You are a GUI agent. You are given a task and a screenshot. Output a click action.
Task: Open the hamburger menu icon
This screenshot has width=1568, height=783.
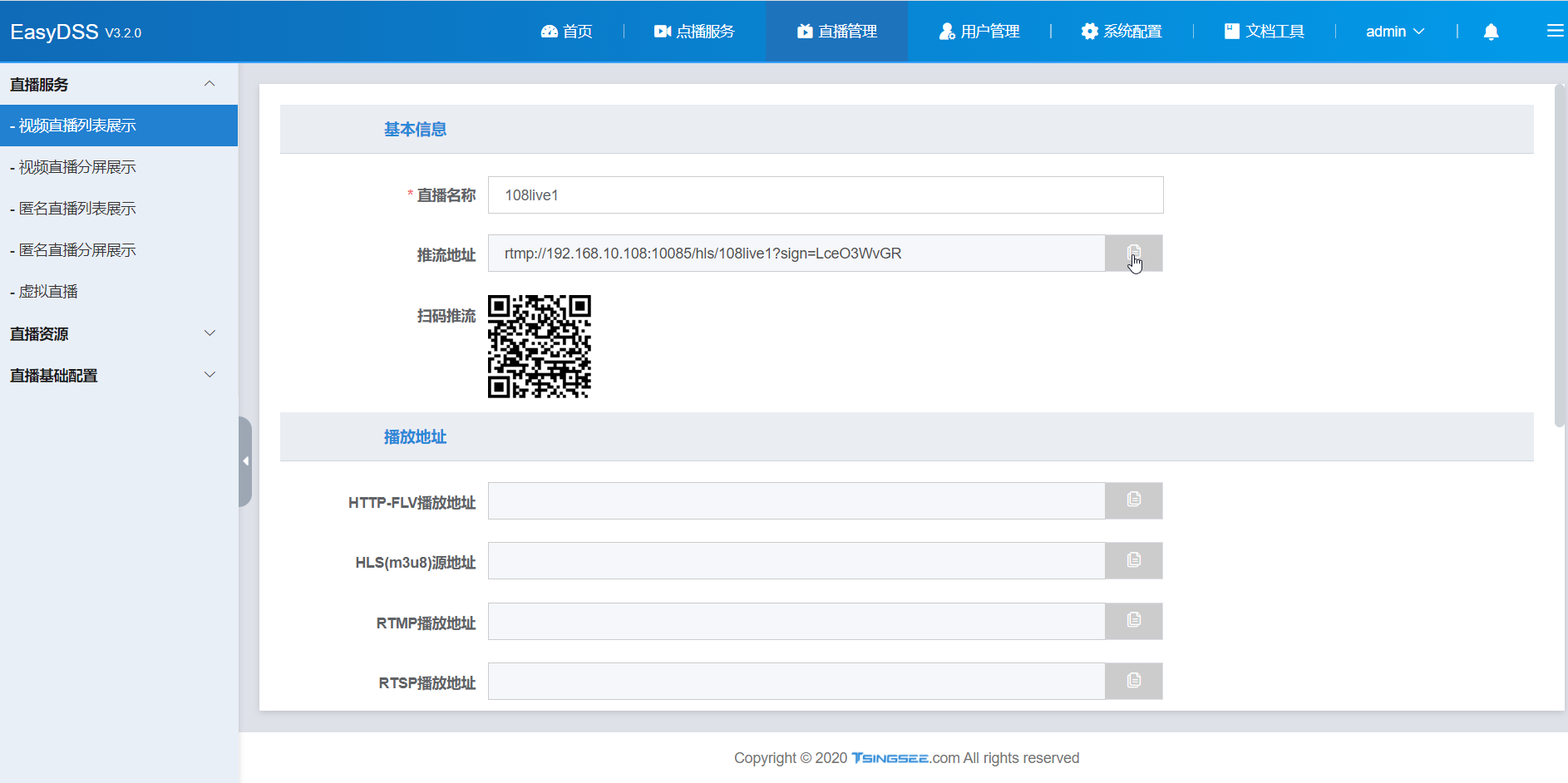click(1555, 31)
